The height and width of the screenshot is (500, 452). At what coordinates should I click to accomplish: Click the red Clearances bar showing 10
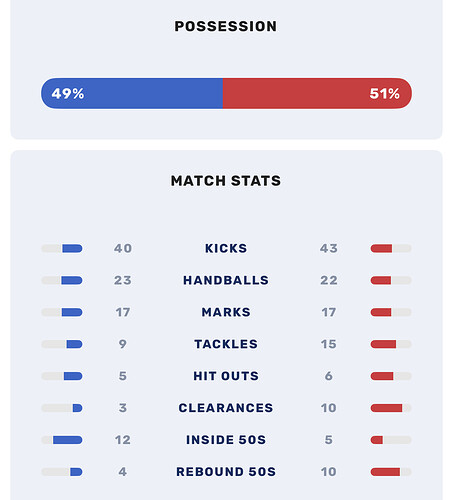[x=386, y=408]
